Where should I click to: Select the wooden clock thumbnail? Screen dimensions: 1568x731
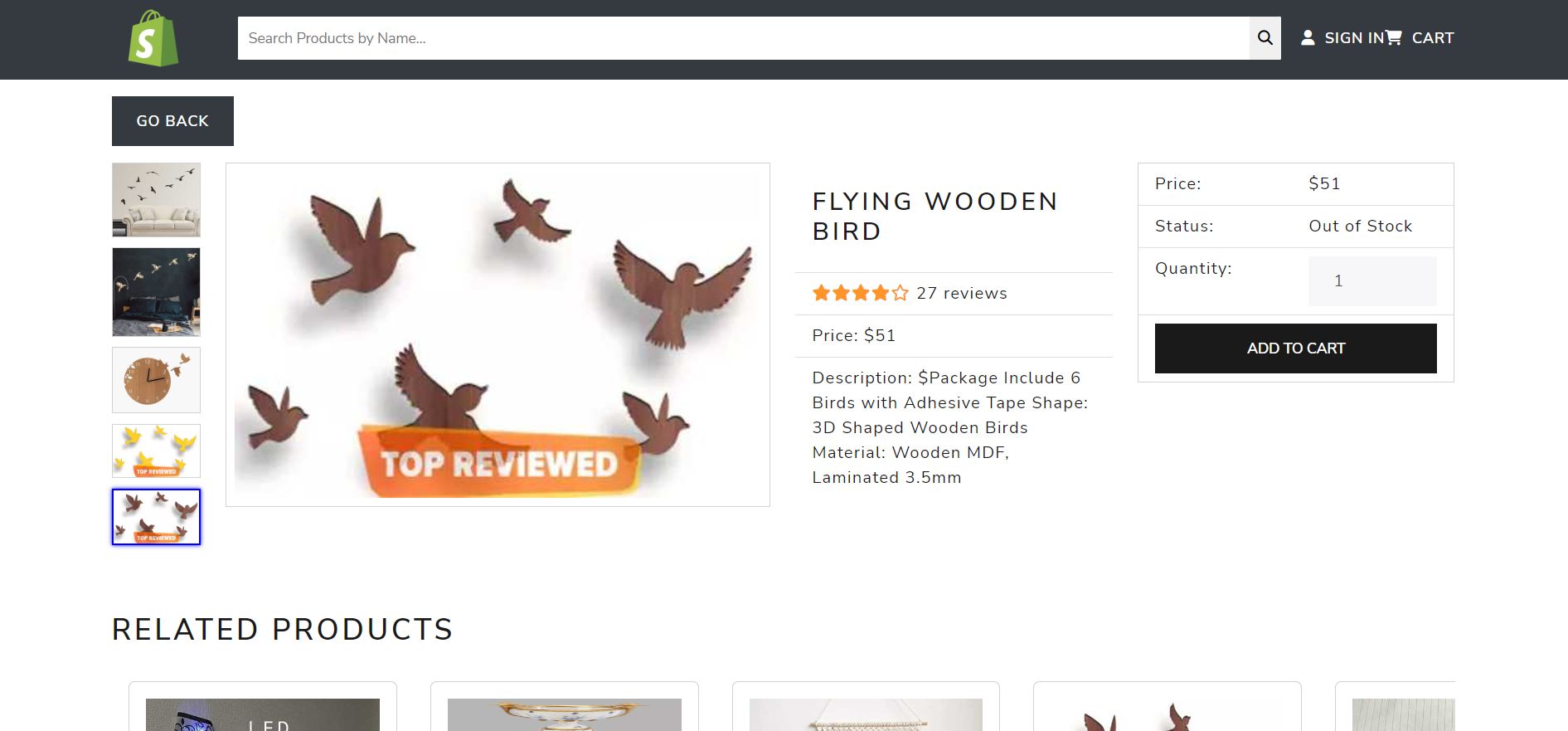157,380
